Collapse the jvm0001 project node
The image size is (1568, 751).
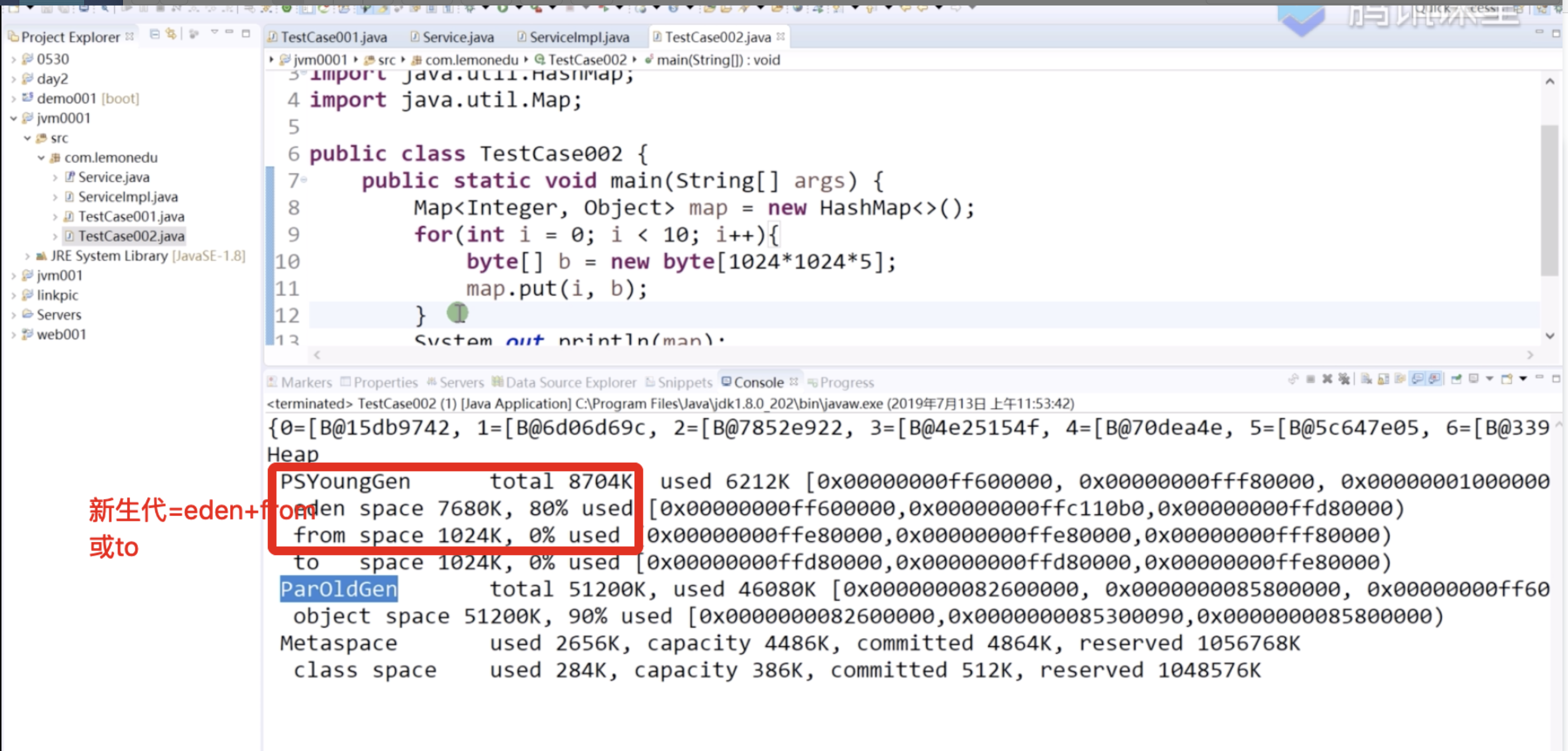(x=13, y=118)
